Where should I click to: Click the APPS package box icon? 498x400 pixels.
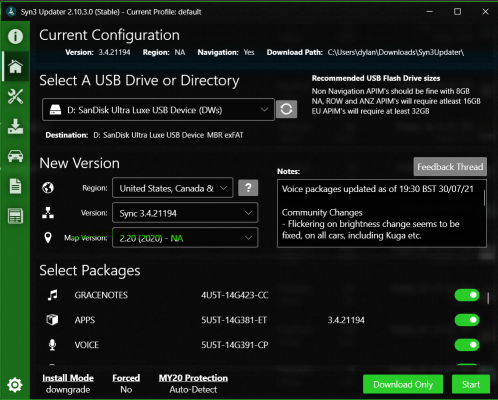pos(52,320)
